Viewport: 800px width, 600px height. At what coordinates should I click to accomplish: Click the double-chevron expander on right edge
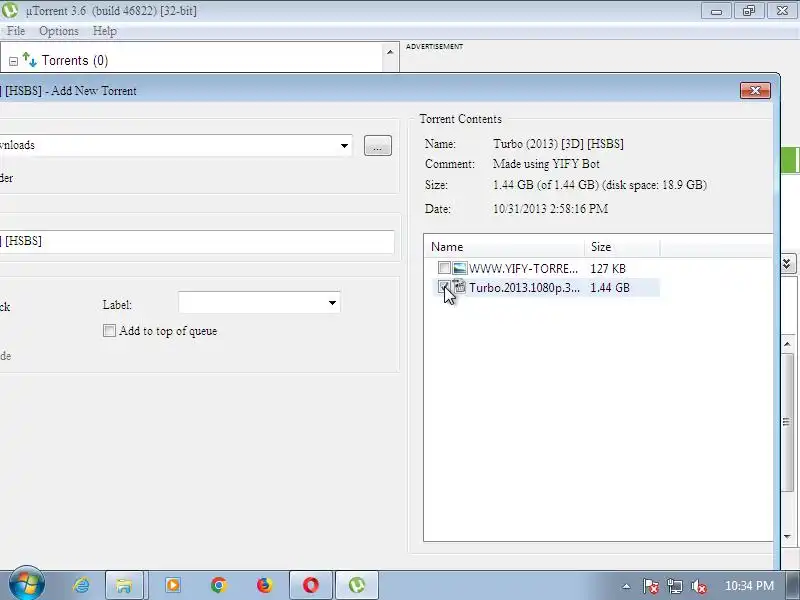click(x=787, y=263)
